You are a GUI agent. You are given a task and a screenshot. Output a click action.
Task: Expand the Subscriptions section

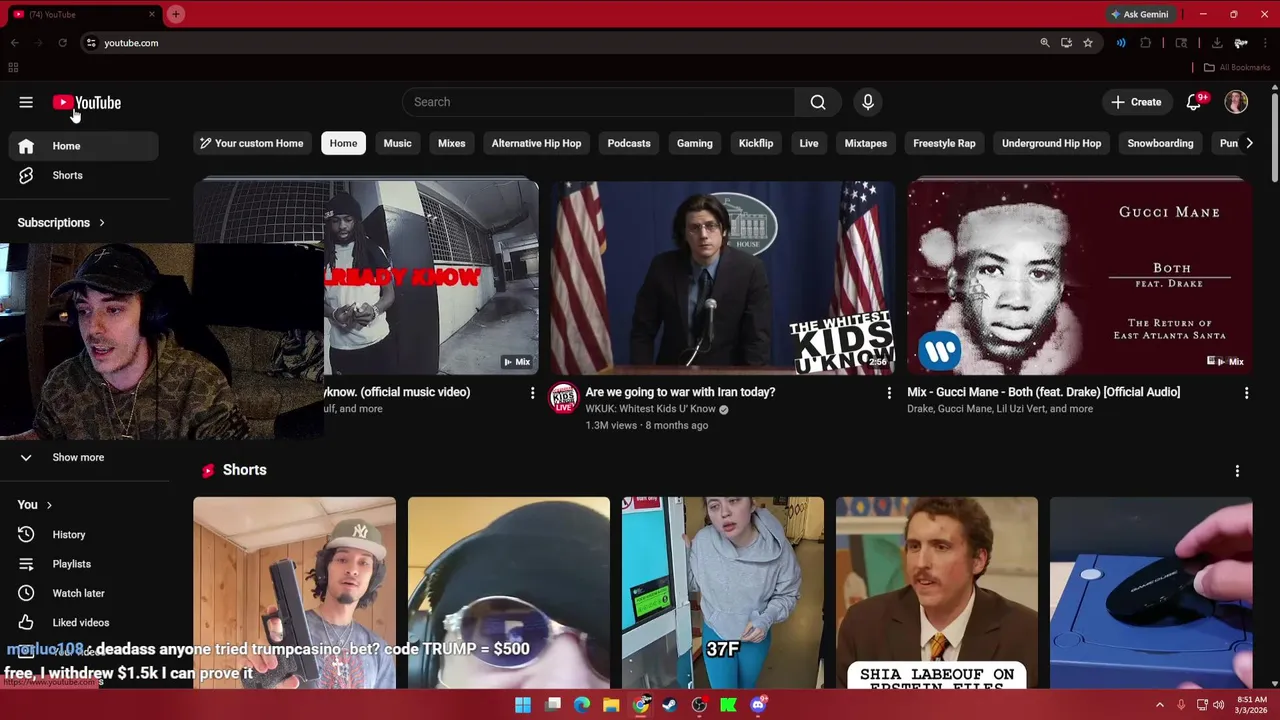click(x=61, y=223)
